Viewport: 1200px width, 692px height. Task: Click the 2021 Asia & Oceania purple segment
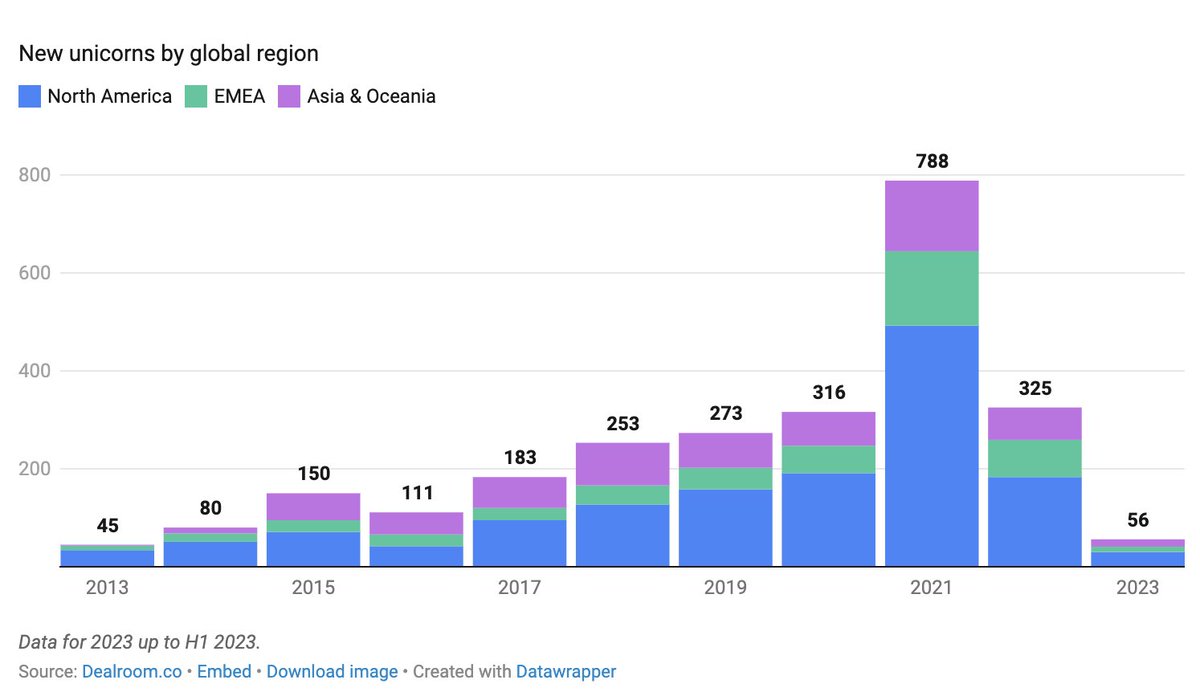pyautogui.click(x=932, y=216)
